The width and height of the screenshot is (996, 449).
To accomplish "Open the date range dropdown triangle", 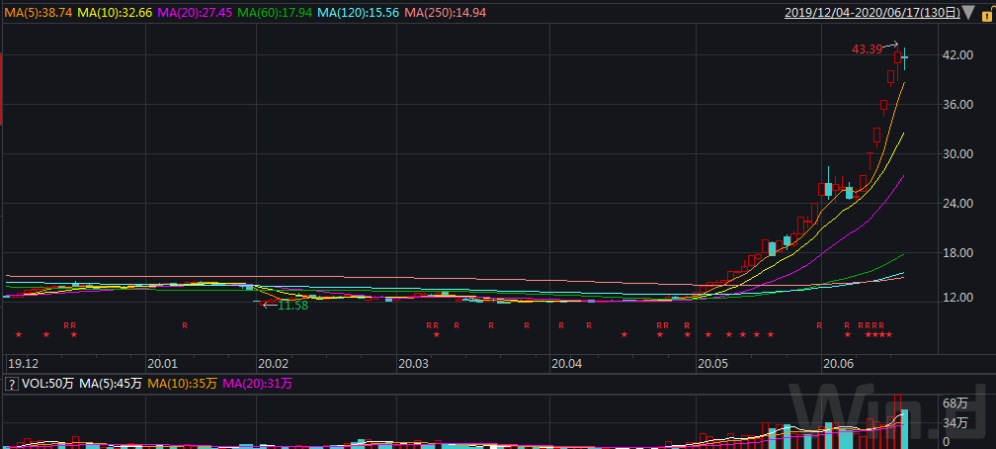I will point(966,13).
